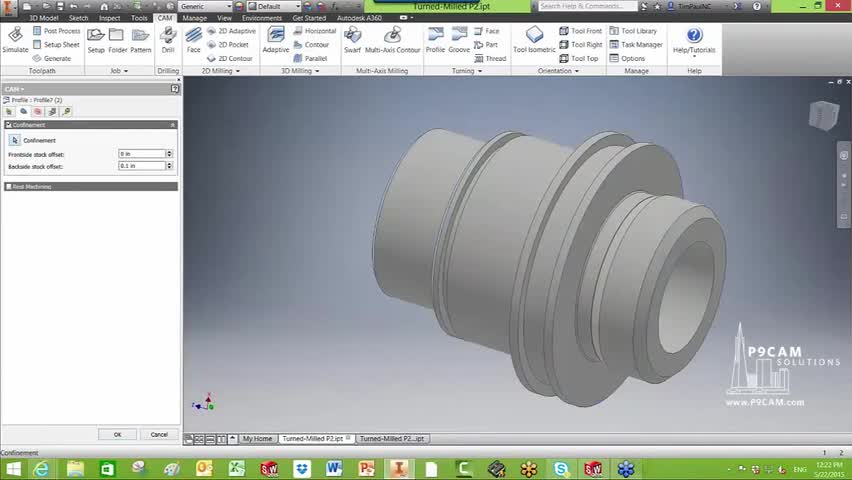Viewport: 852px width, 480px height.
Task: Open the 3D Model ribbon tab
Action: [43, 18]
